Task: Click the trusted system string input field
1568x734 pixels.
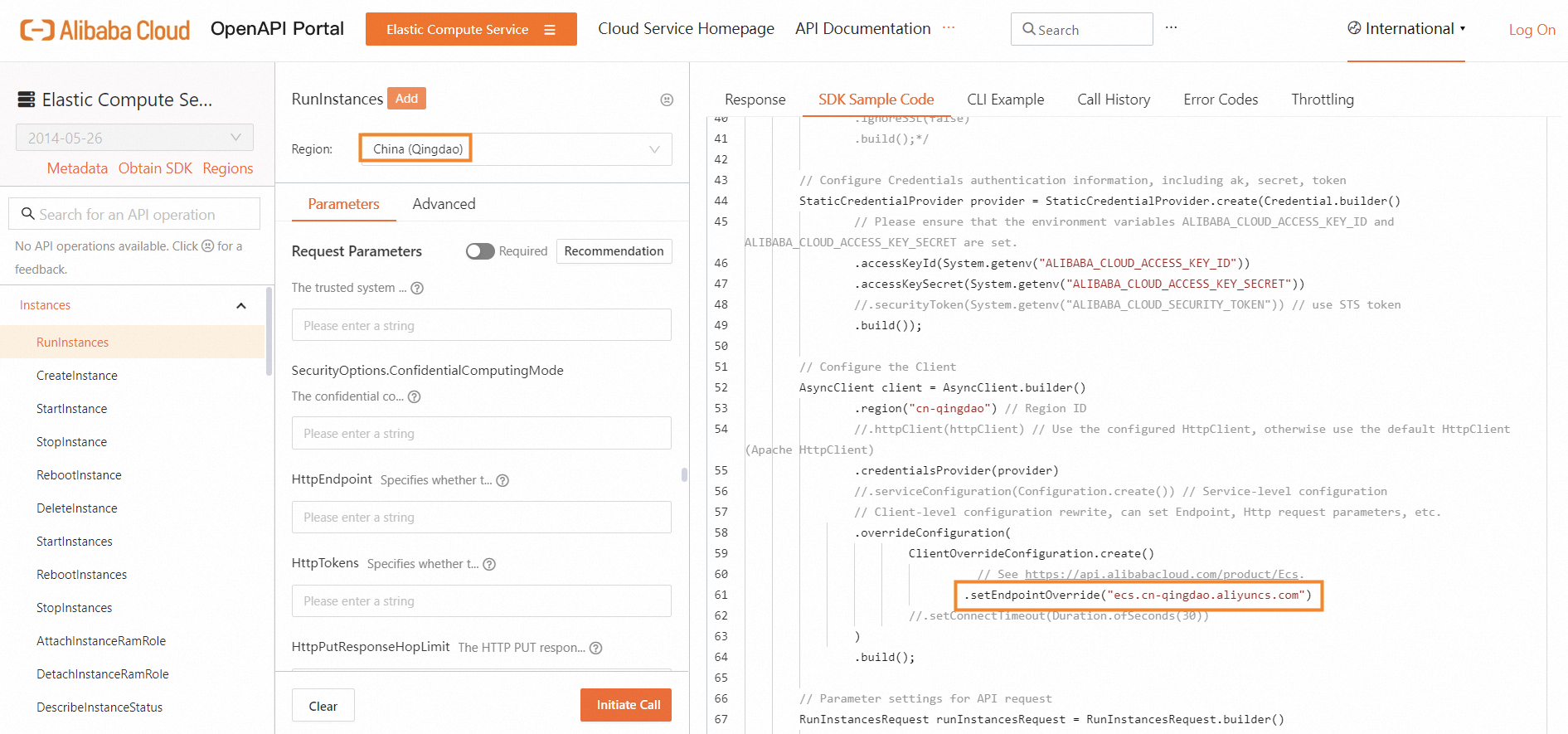Action: (x=481, y=325)
